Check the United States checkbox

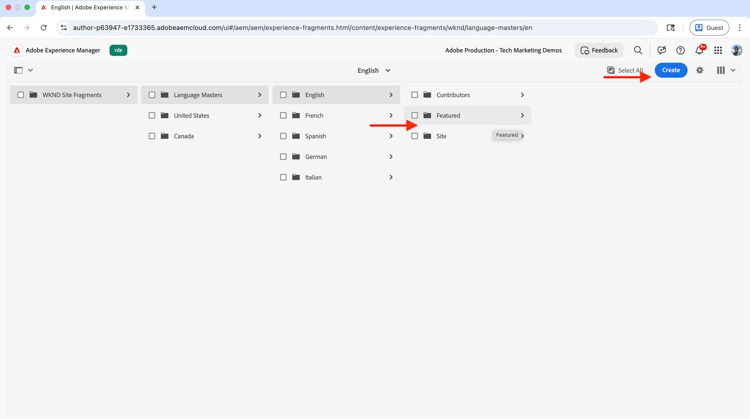(152, 115)
